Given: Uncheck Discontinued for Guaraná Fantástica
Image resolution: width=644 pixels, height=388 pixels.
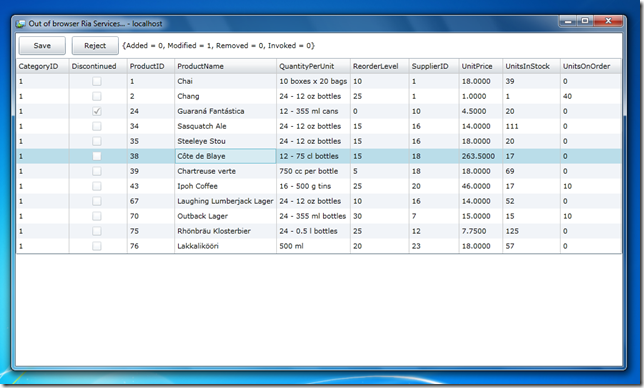Looking at the screenshot, I should [x=97, y=111].
